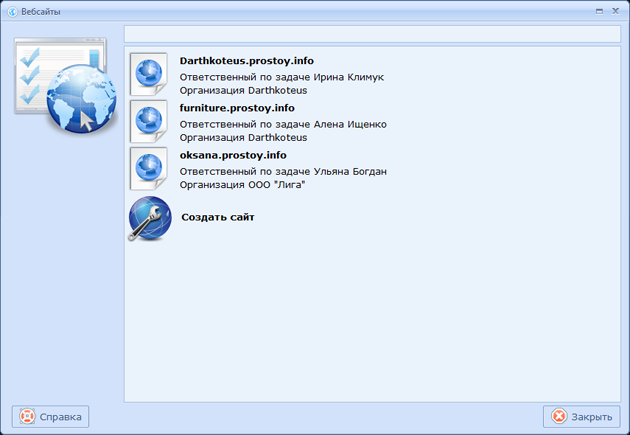Click the globe icon for Darthkoteus.prostoy.info
The image size is (630, 435).
click(x=148, y=74)
